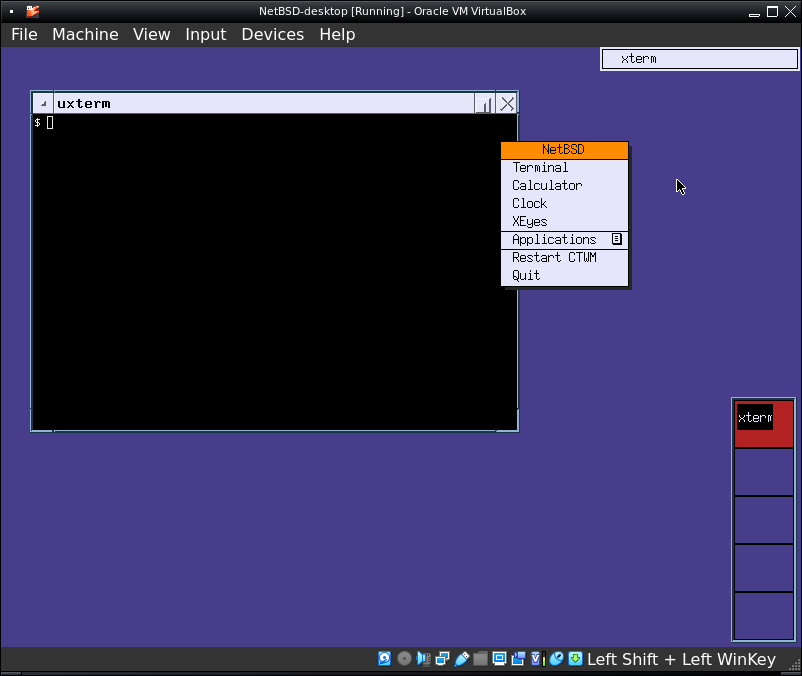Launch XEyes from the NetBSD menu
802x676 pixels.
pos(530,222)
